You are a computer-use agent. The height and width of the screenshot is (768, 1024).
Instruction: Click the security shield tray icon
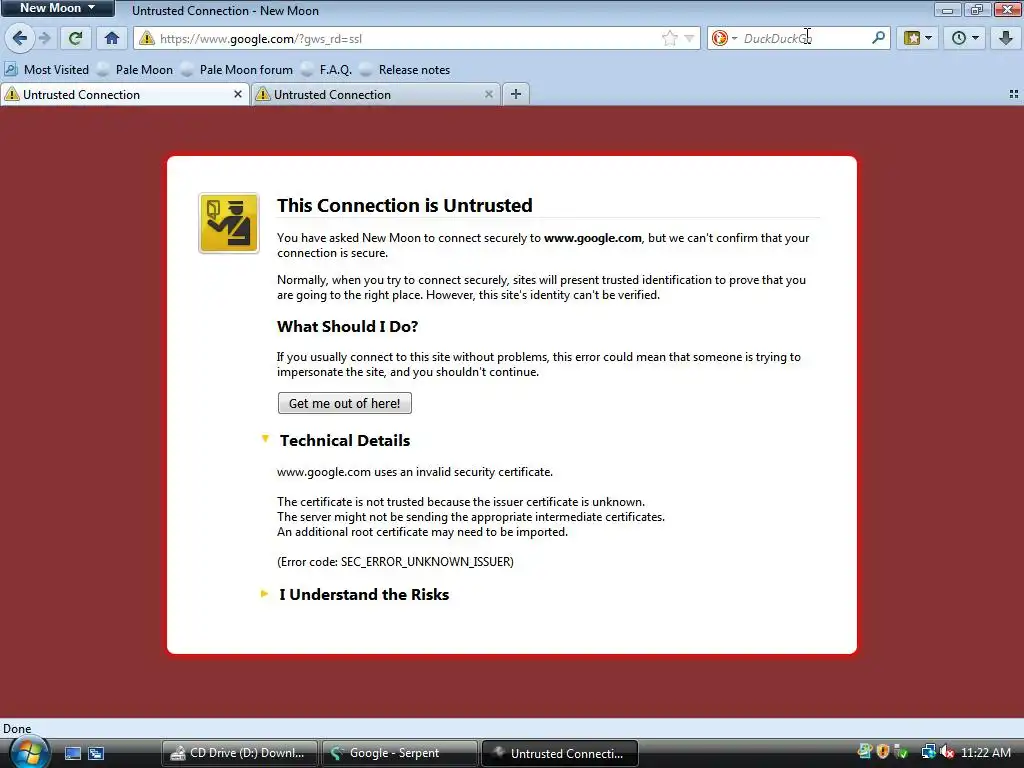[x=883, y=752]
